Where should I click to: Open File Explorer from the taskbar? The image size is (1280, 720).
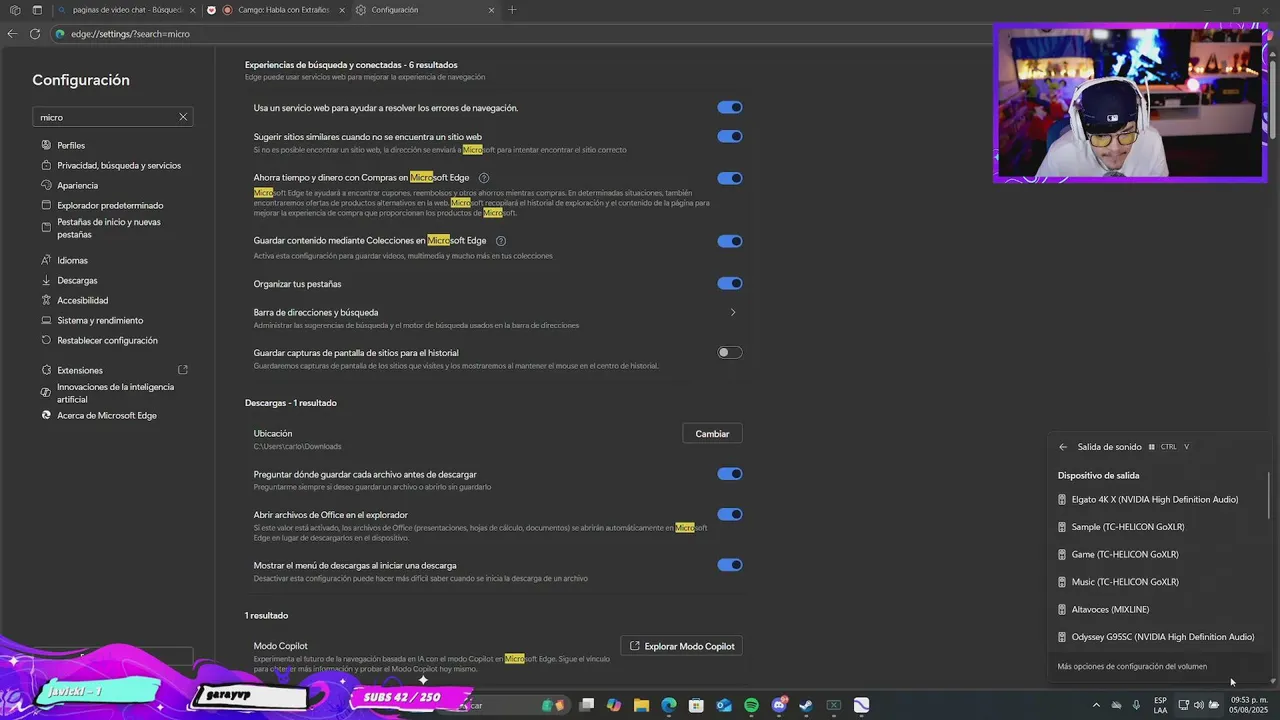(x=641, y=705)
